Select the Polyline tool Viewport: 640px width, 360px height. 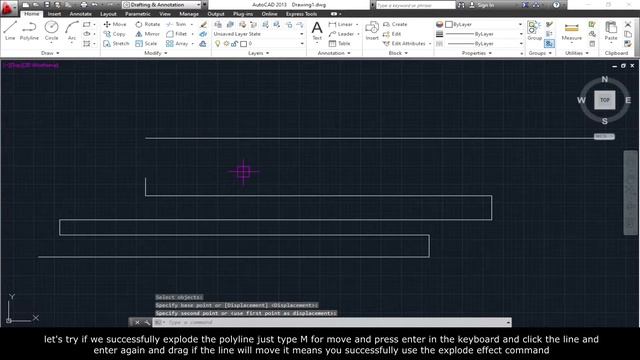pos(29,31)
